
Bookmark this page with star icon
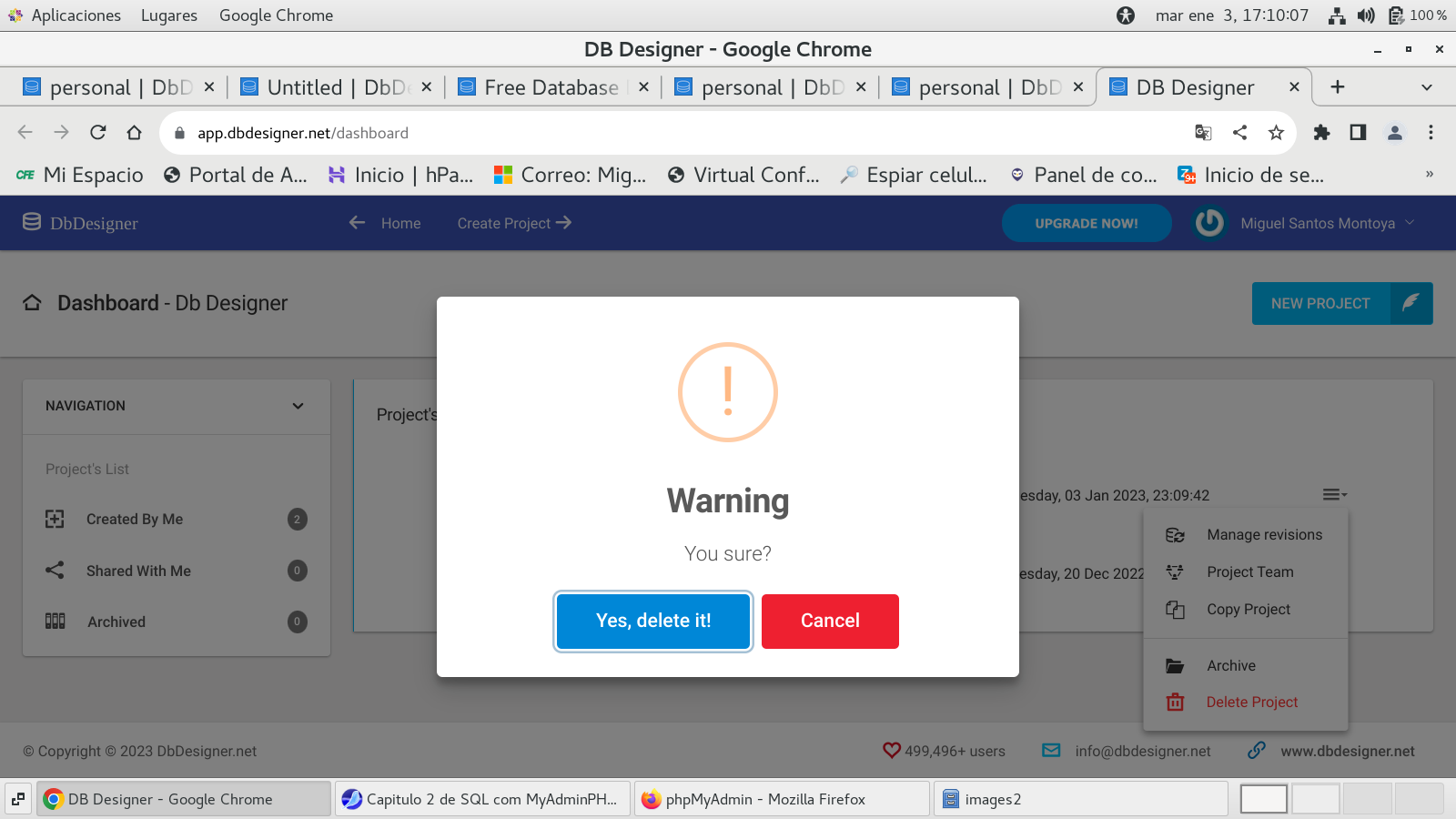(1276, 133)
